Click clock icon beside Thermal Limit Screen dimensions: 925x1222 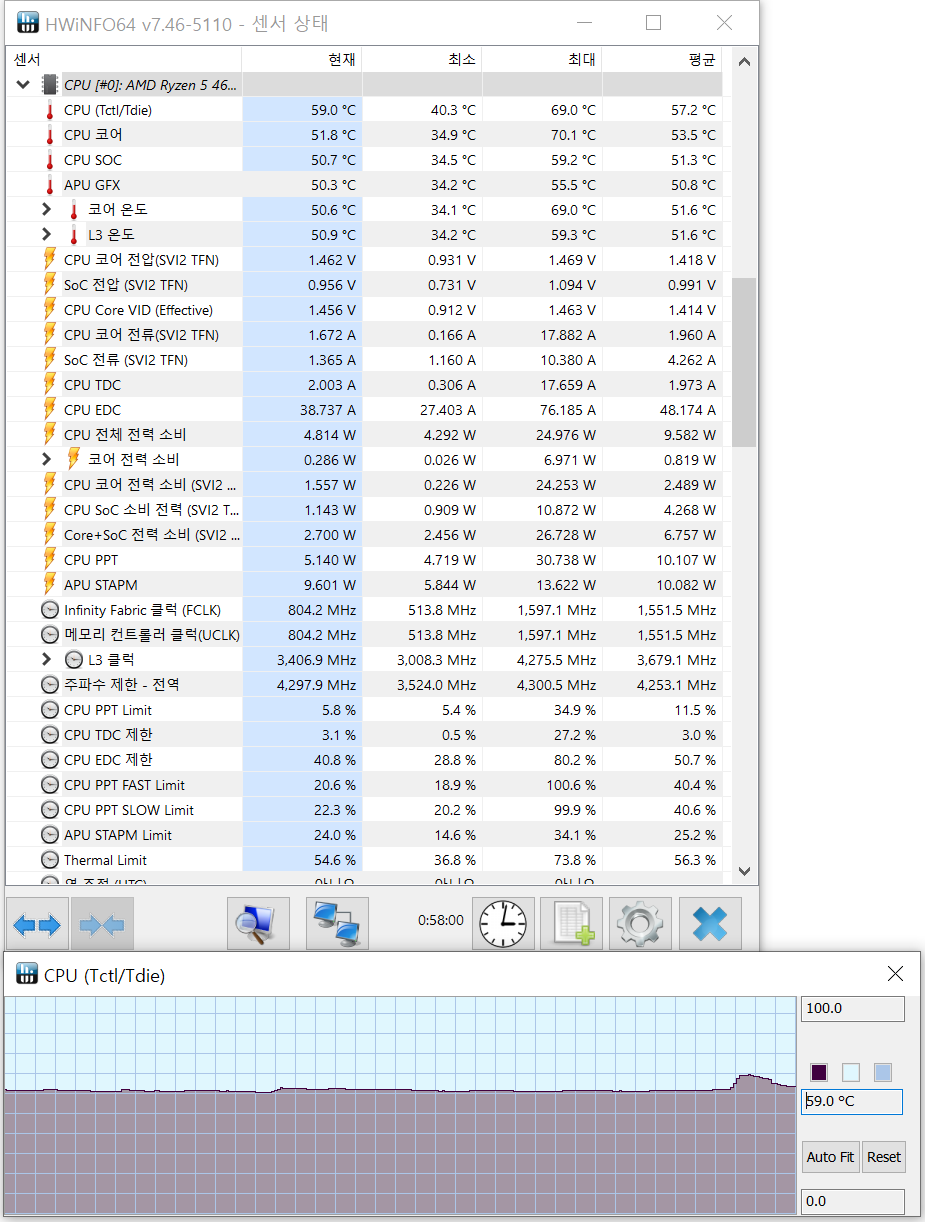tap(50, 860)
